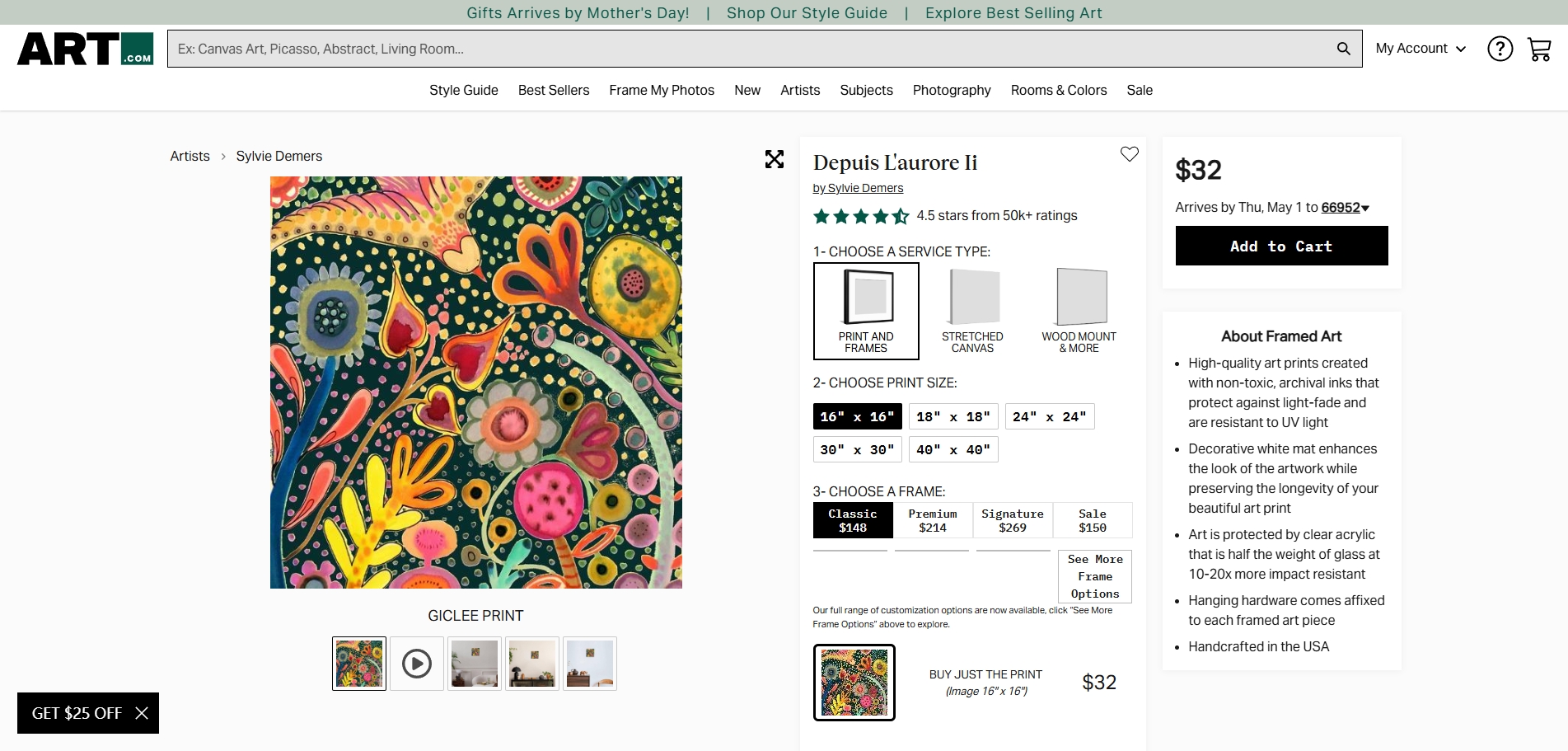Open the help question mark icon
This screenshot has width=1568, height=751.
click(x=1500, y=49)
